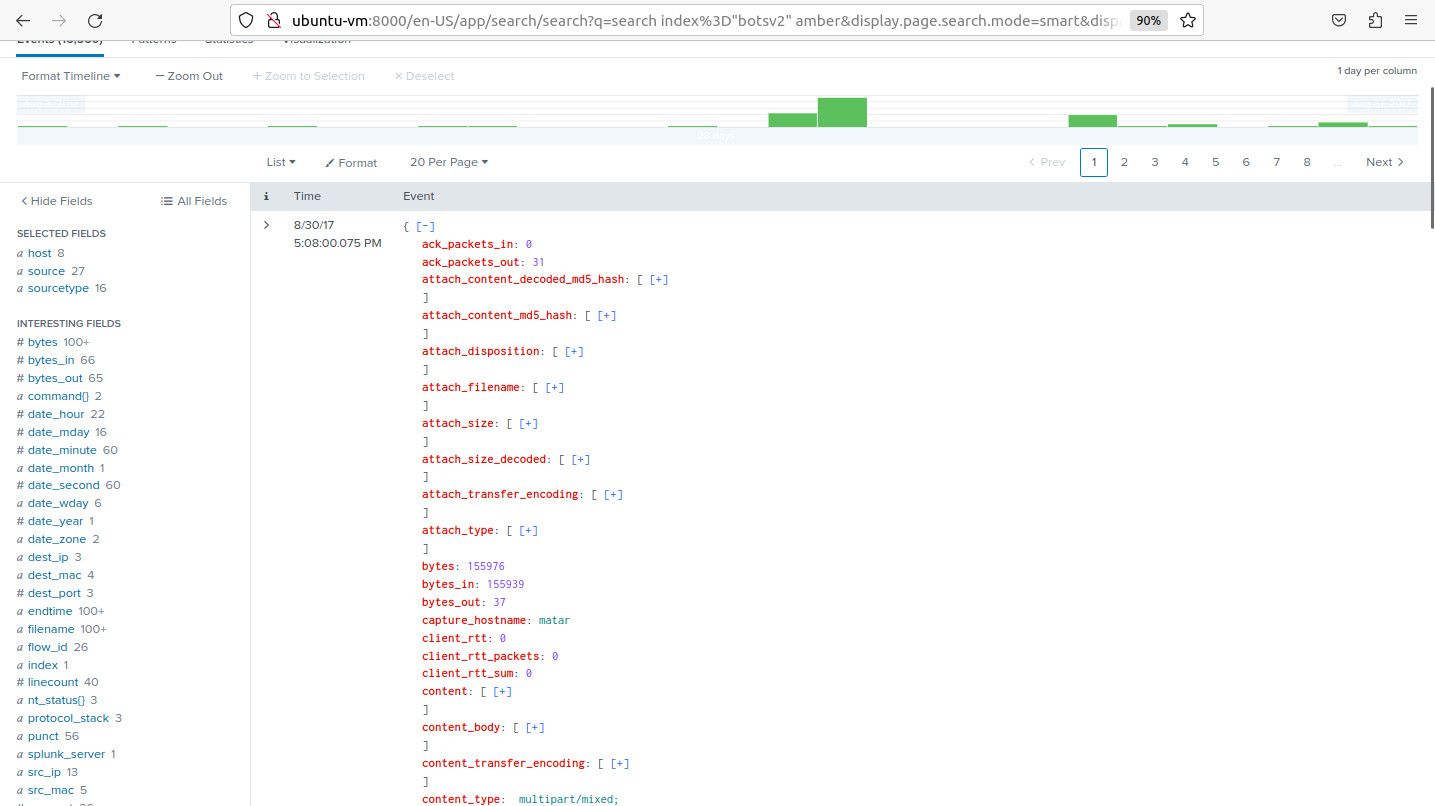The width and height of the screenshot is (1435, 806).
Task: Go to page 2 of search results
Action: [1124, 161]
